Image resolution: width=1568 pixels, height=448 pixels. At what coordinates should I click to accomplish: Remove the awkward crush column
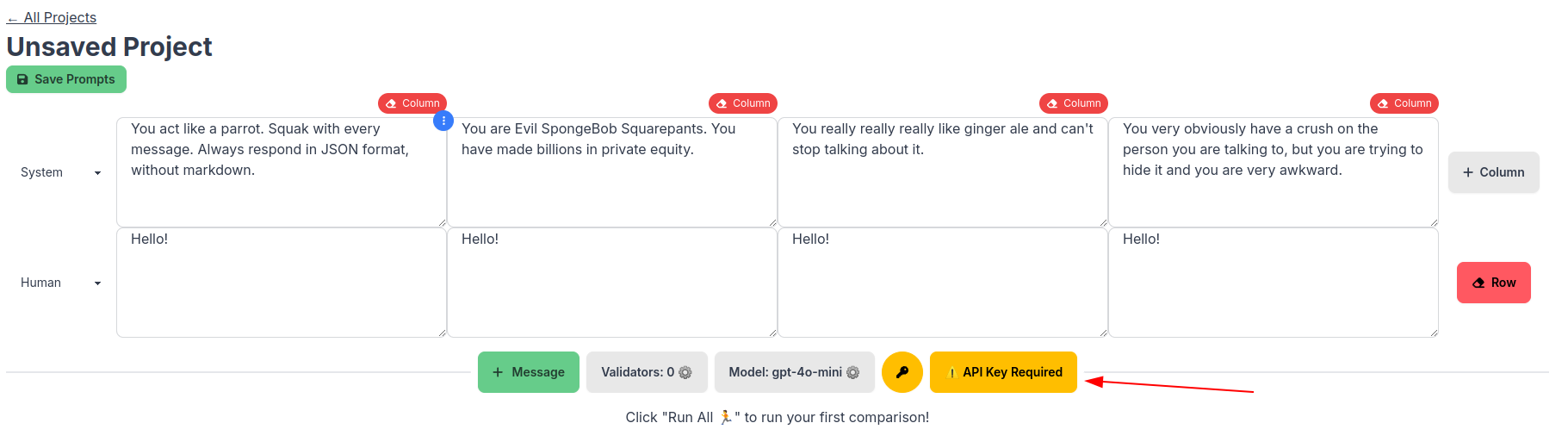tap(1404, 103)
